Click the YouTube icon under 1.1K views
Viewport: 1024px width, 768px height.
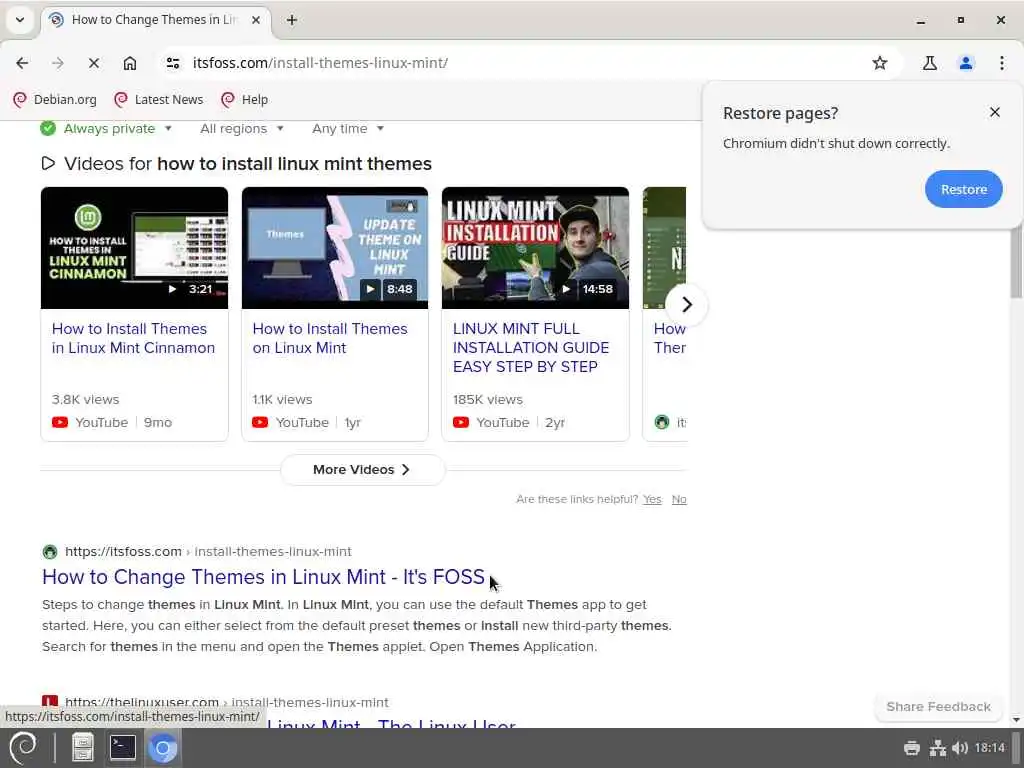click(260, 423)
